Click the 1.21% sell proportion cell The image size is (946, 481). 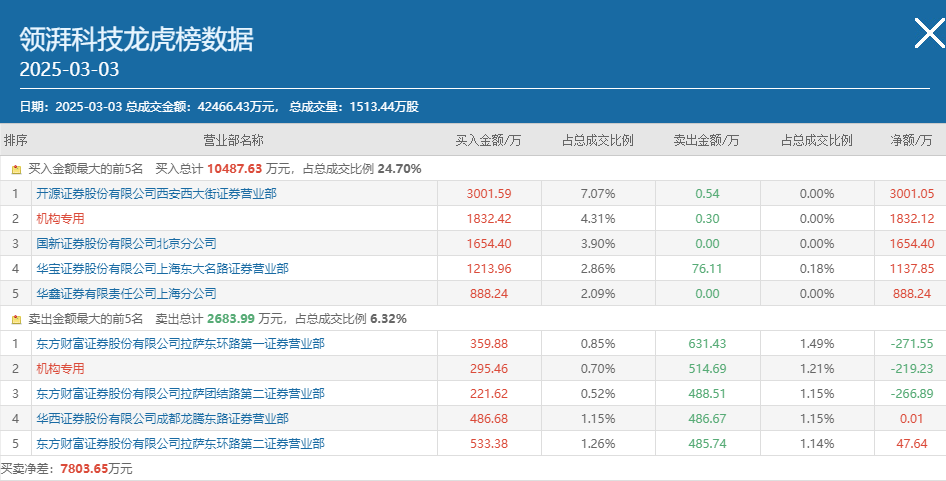coord(817,369)
